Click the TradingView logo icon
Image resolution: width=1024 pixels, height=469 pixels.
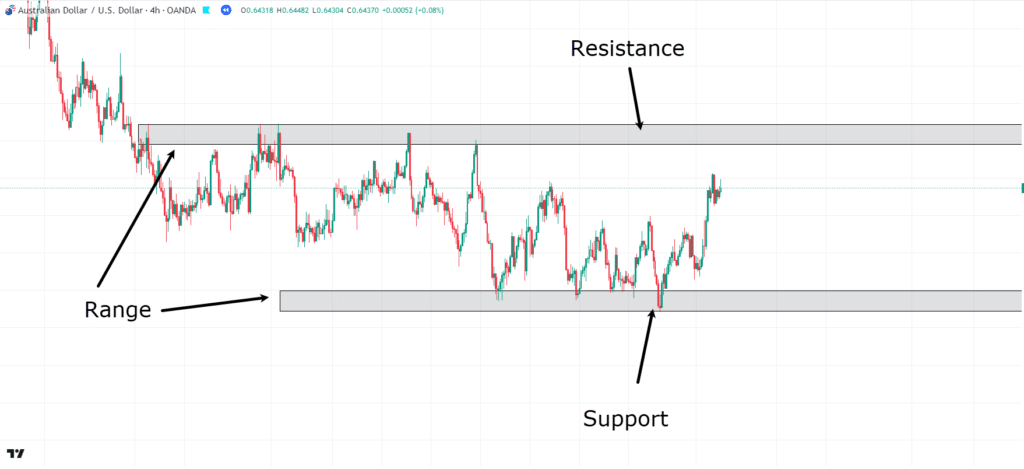pyautogui.click(x=20, y=454)
